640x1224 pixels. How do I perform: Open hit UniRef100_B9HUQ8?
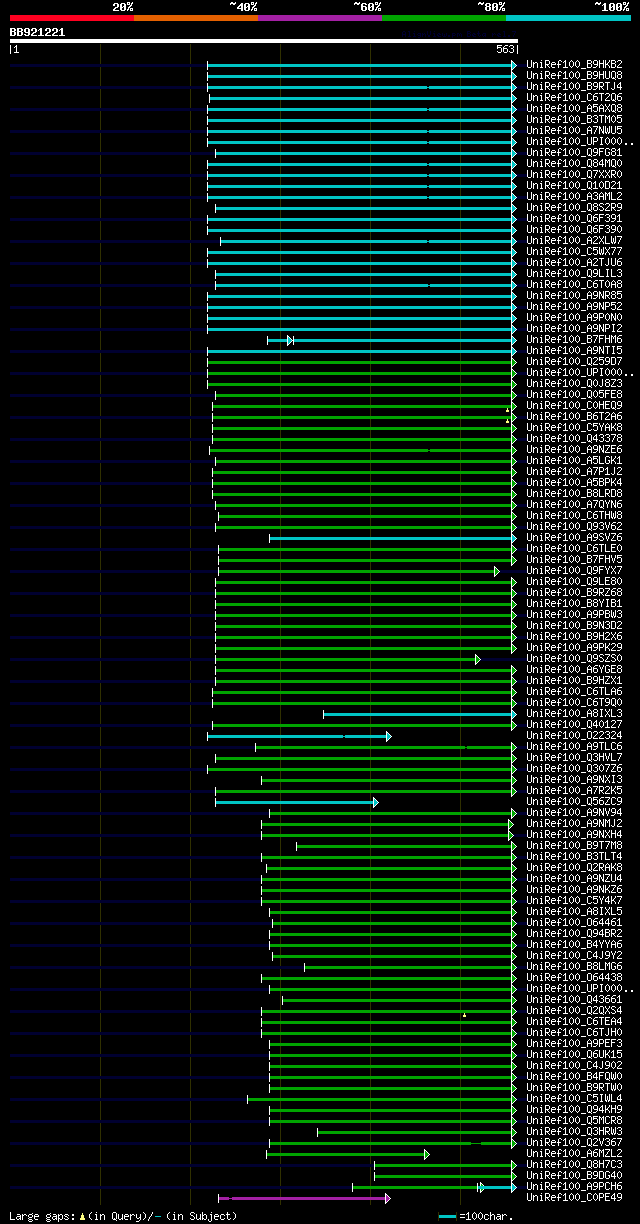[575, 76]
